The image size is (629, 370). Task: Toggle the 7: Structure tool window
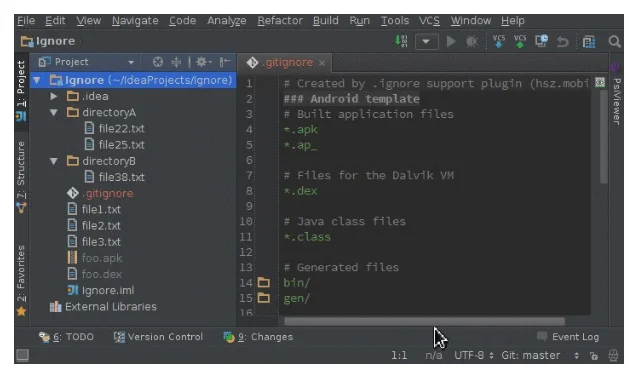(x=21, y=177)
